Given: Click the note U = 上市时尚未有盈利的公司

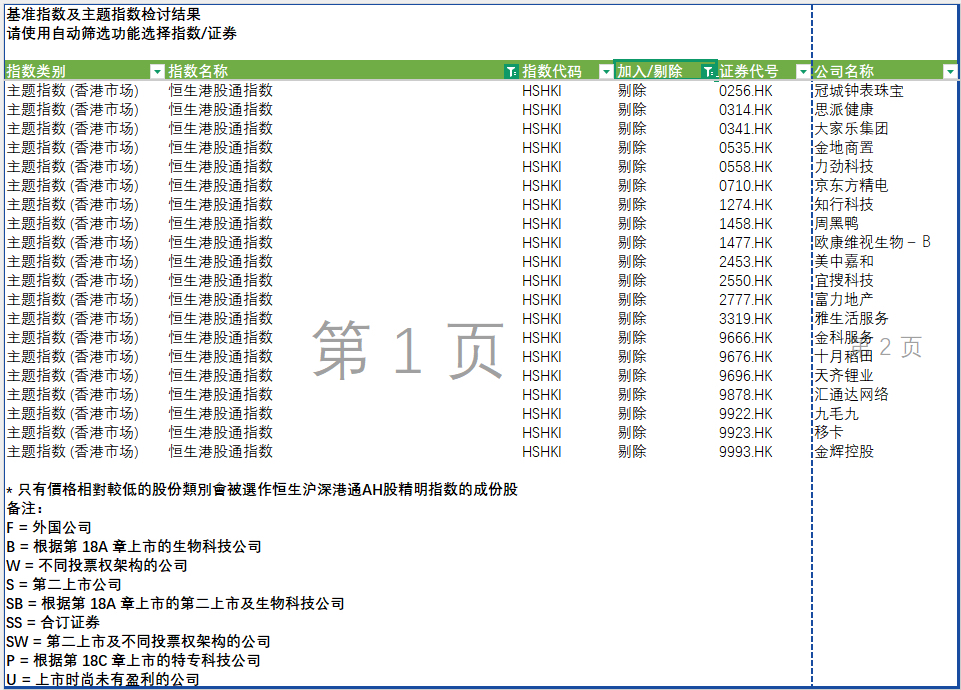Looking at the screenshot, I should click(x=103, y=680).
